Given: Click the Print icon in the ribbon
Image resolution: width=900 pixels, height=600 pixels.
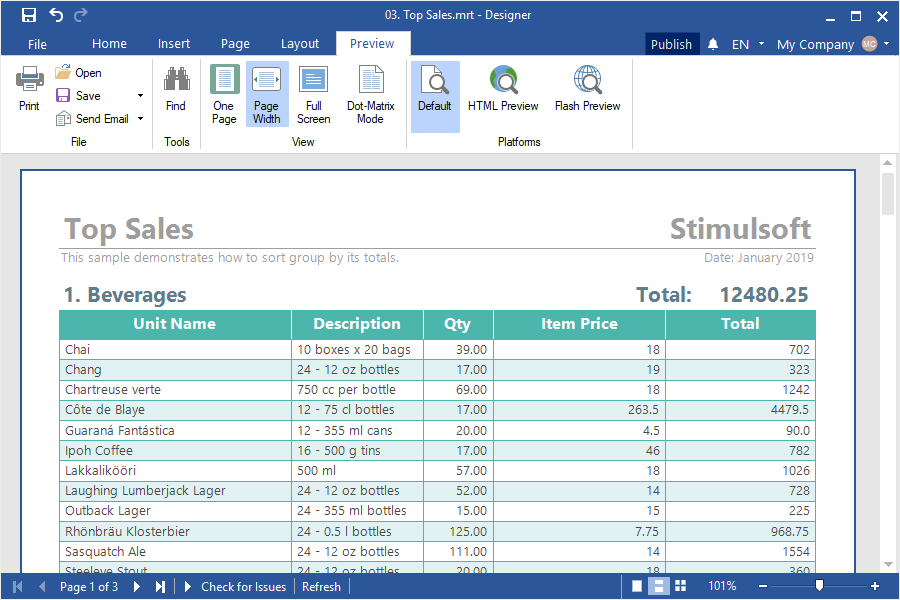Looking at the screenshot, I should [29, 89].
